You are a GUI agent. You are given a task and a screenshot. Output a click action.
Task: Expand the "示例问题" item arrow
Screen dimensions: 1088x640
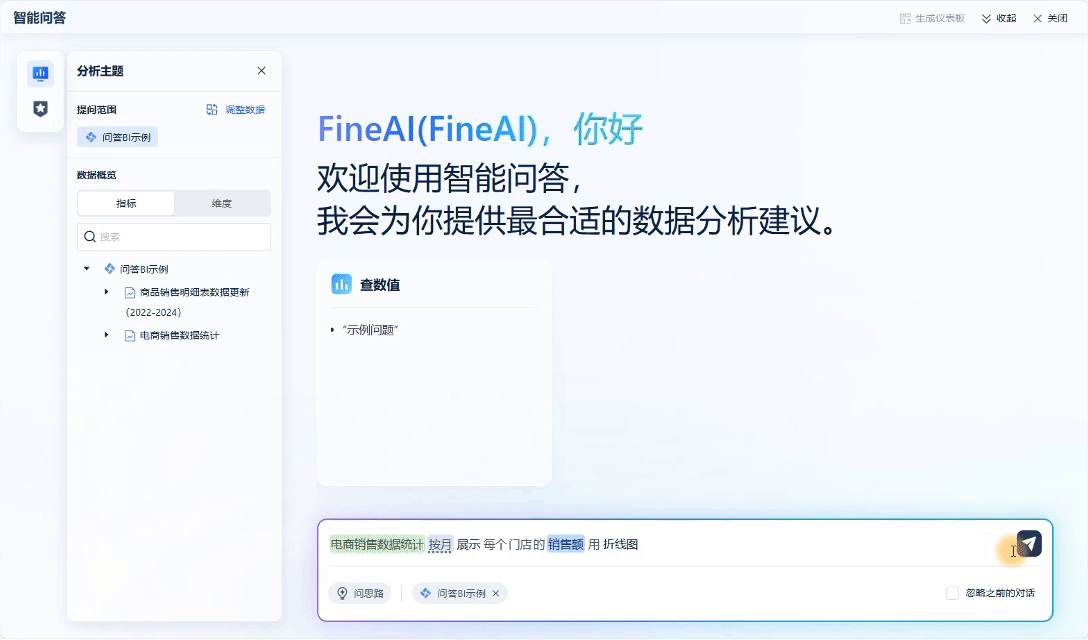click(x=332, y=330)
